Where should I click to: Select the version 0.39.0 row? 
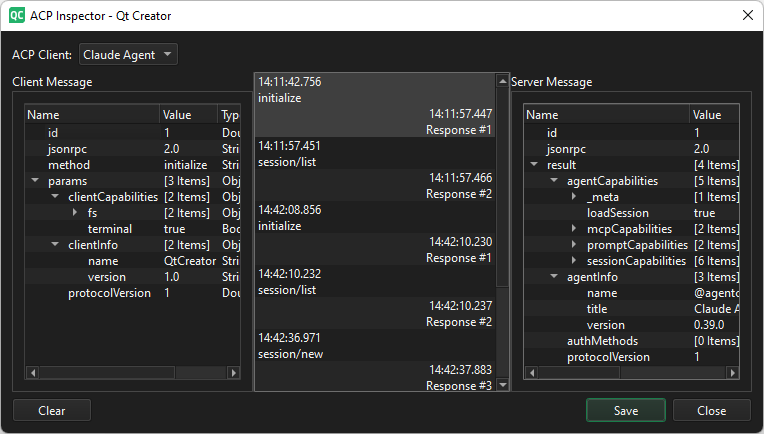(x=632, y=325)
